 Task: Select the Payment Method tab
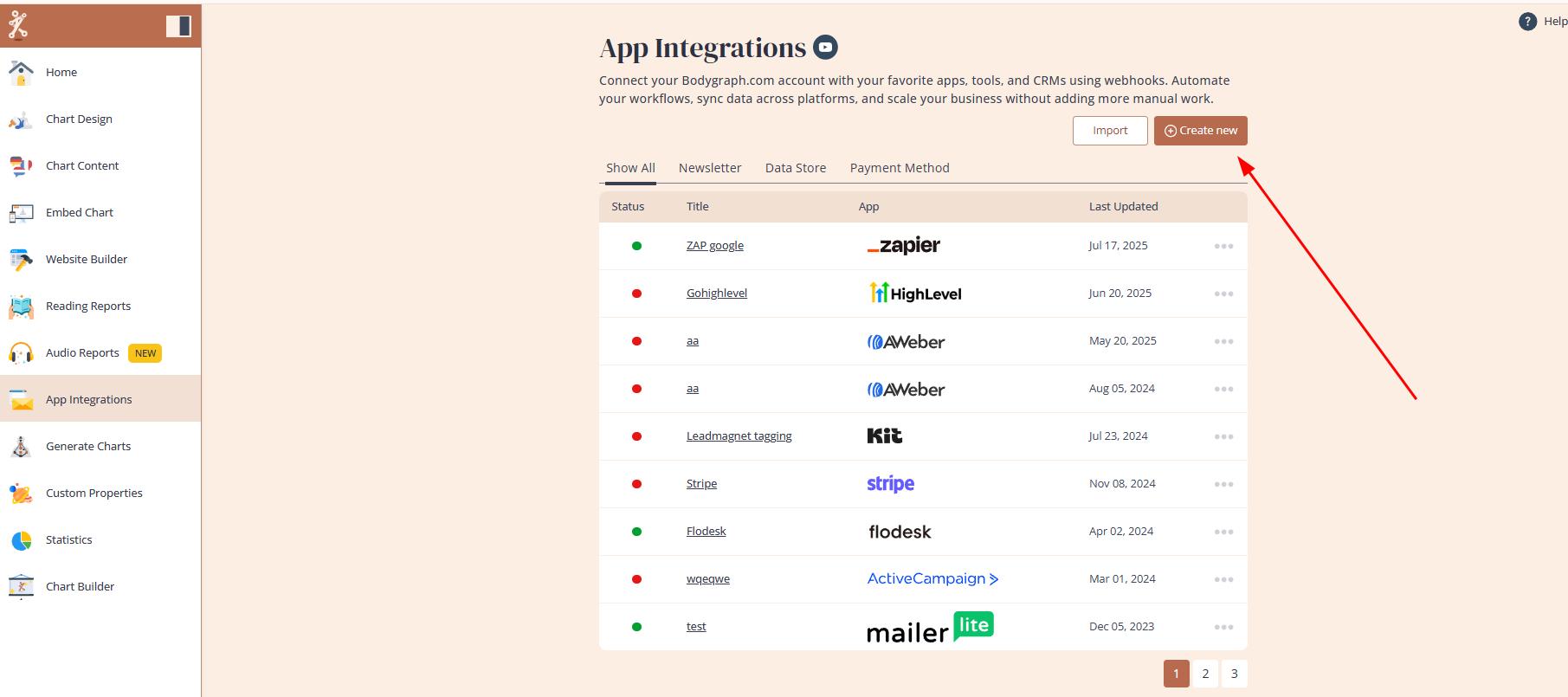[x=900, y=168]
